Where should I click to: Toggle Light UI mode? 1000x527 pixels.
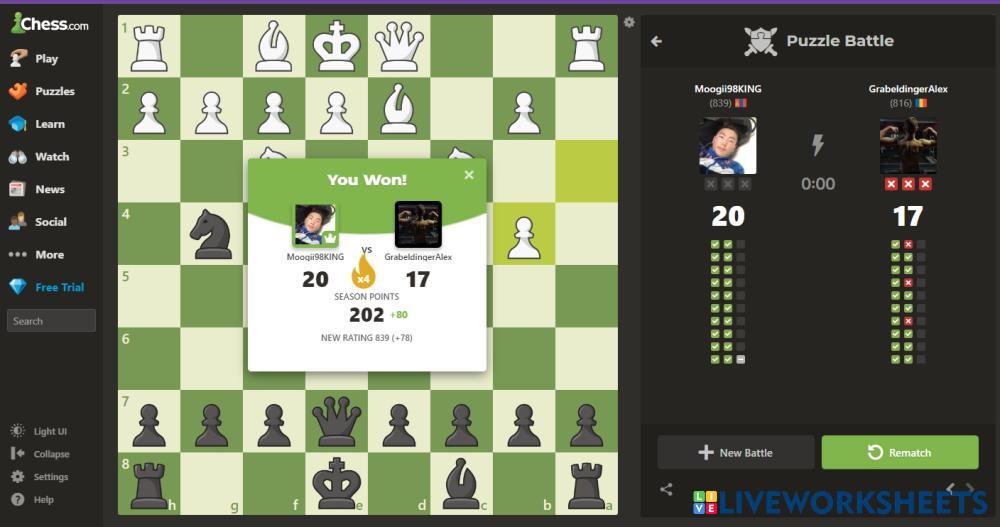click(x=39, y=431)
